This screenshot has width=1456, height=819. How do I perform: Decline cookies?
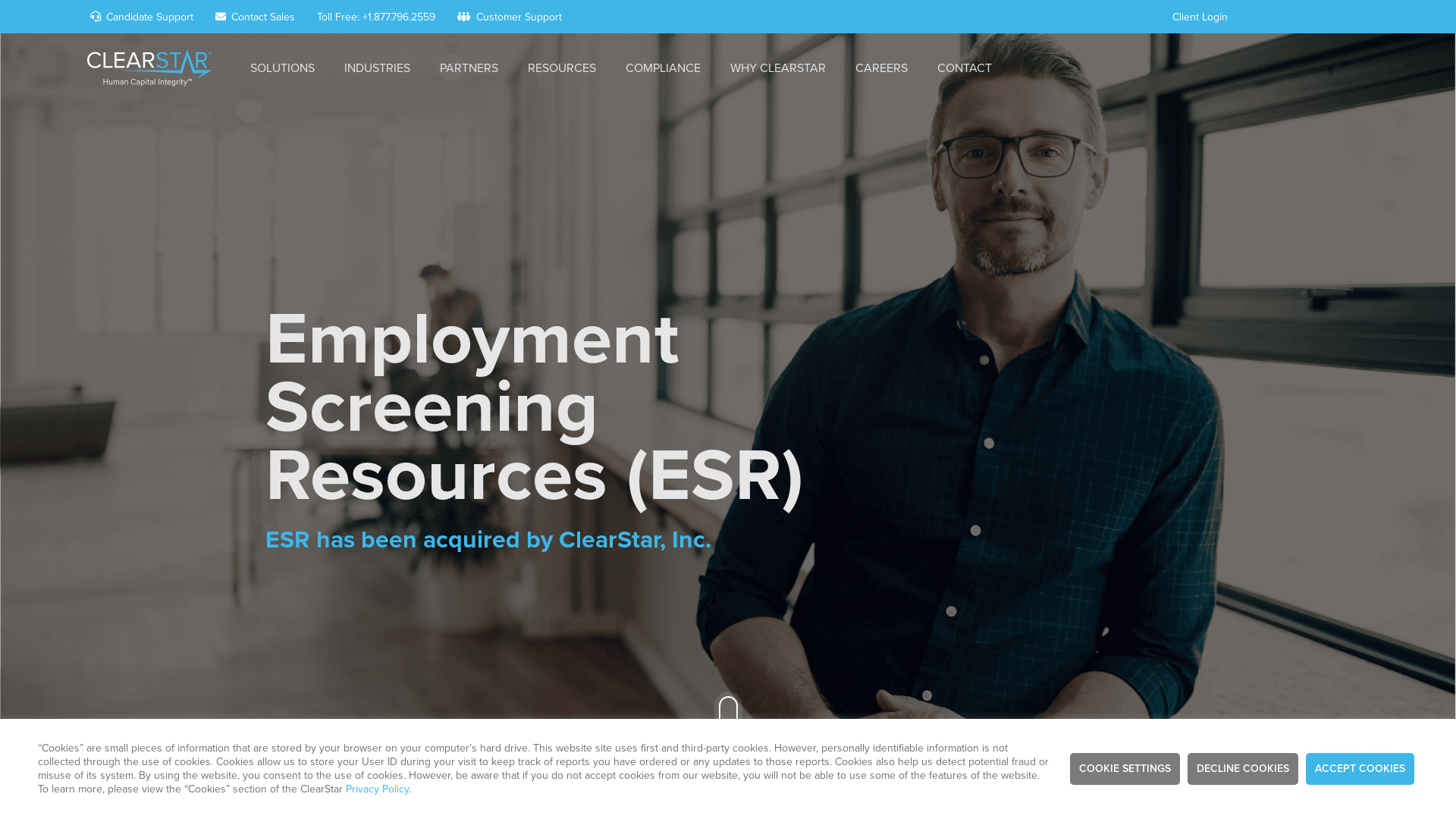point(1243,769)
